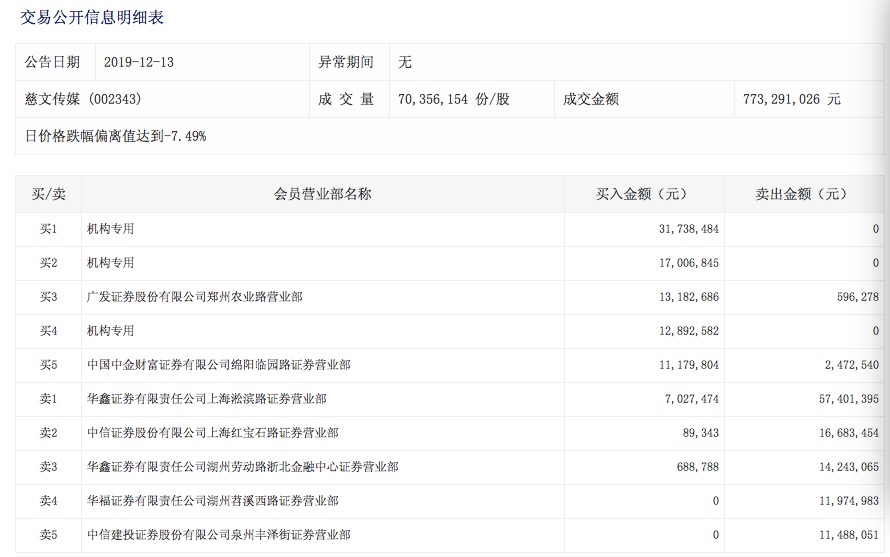Select volume value 70,356,154 份/股
Viewport: 890px width, 557px height.
pyautogui.click(x=454, y=99)
